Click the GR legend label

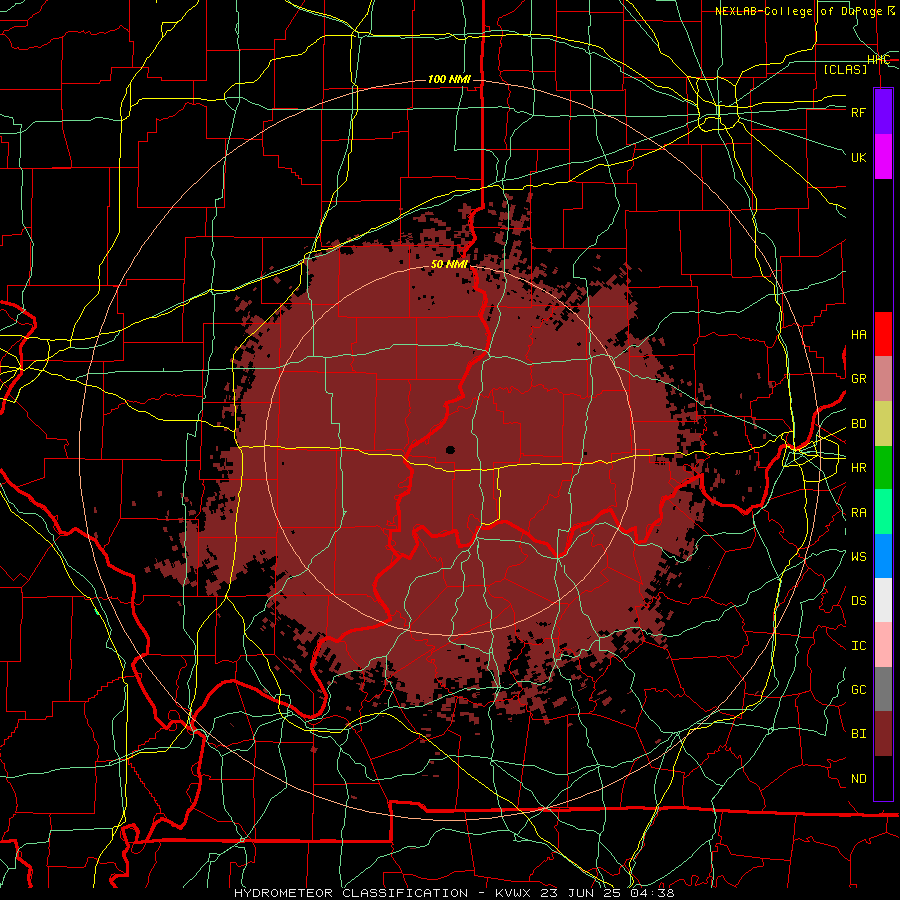point(858,379)
